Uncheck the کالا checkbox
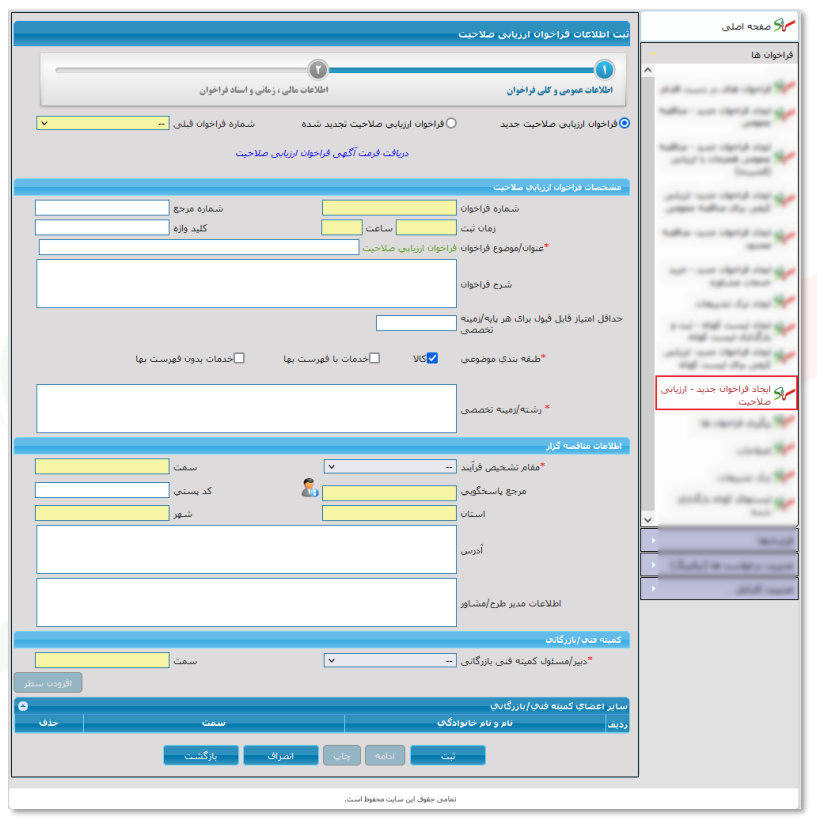 (x=432, y=358)
